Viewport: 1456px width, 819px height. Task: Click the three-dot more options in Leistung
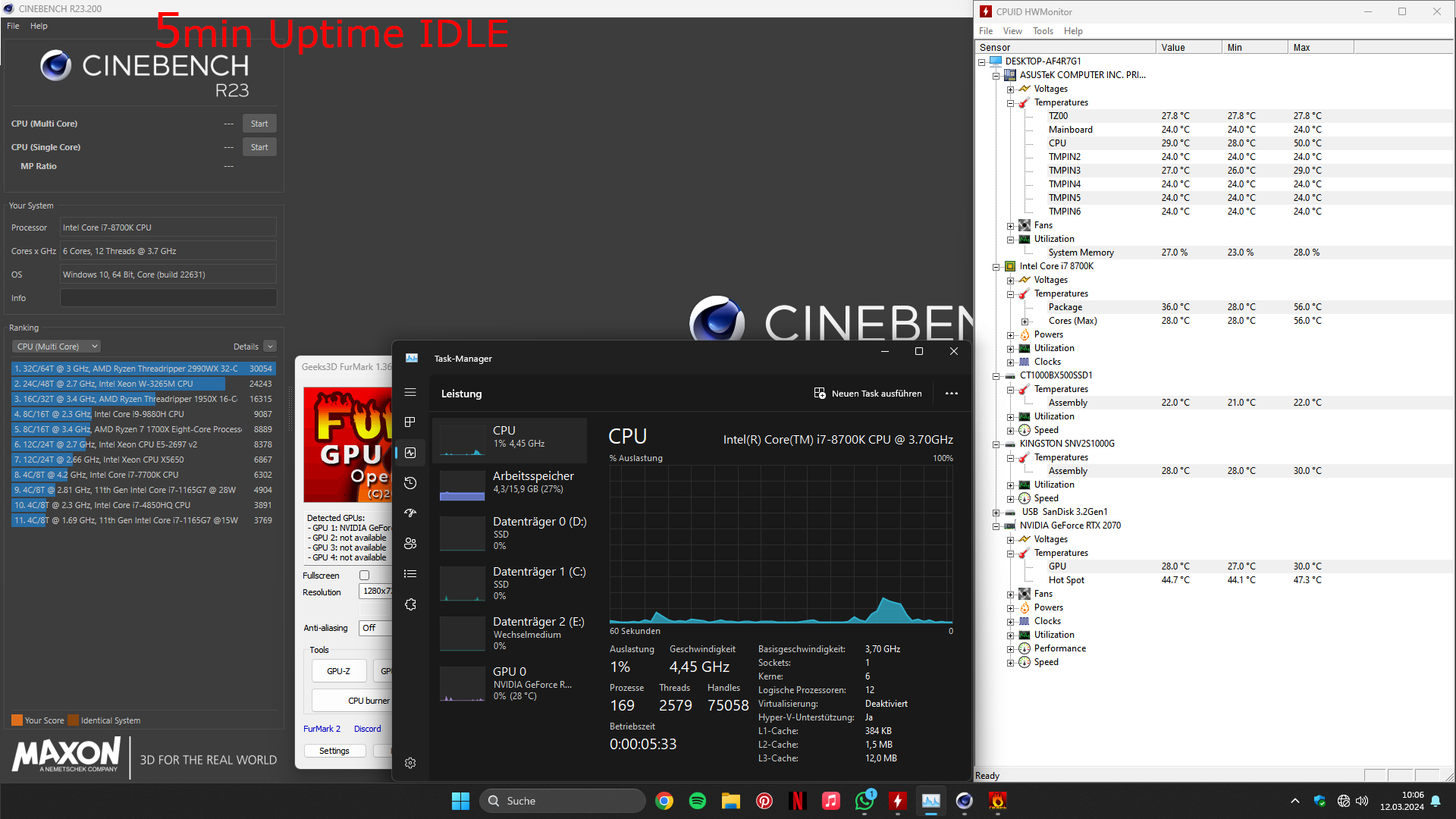[x=951, y=394]
